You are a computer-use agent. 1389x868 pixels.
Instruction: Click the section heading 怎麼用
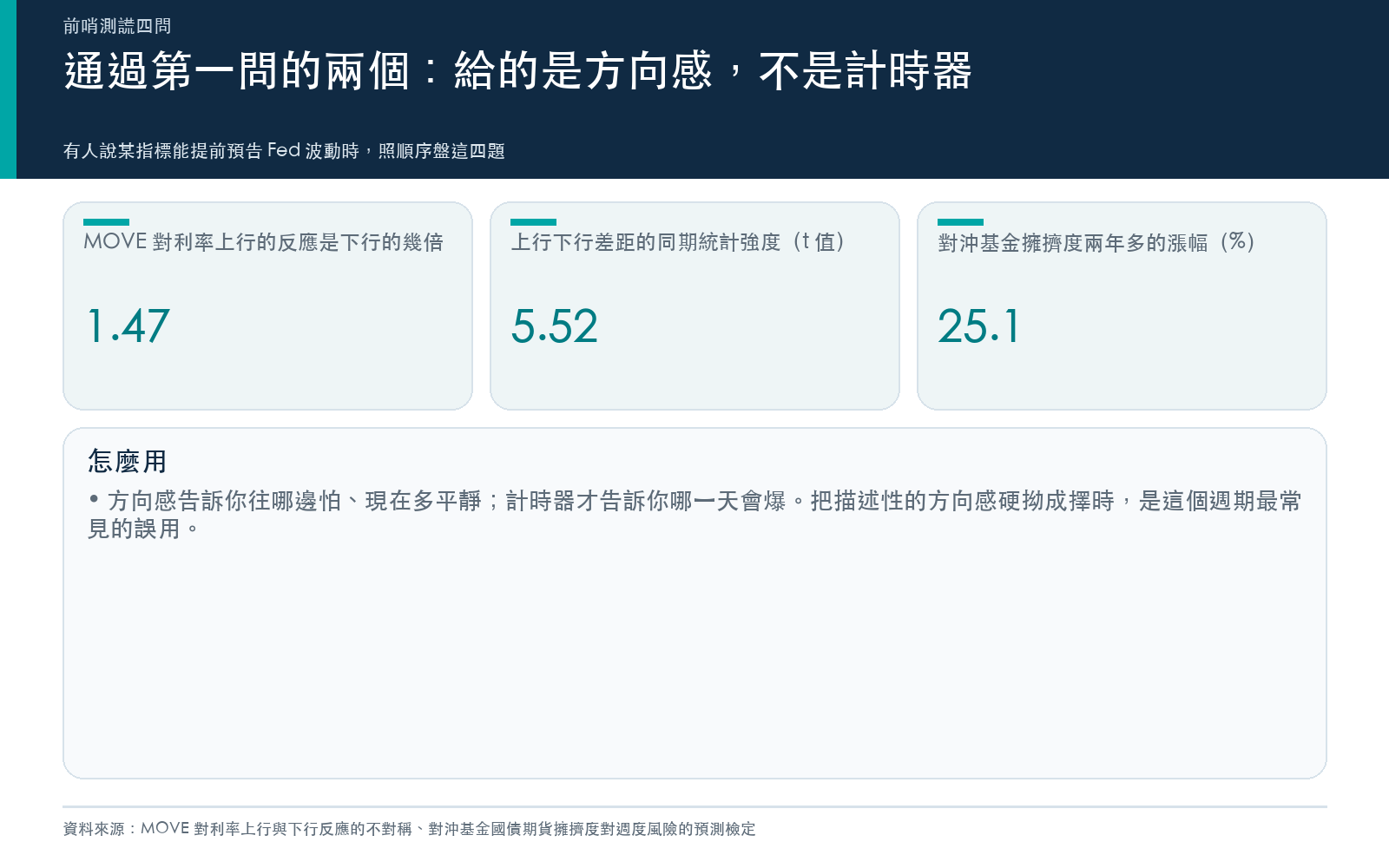click(x=127, y=461)
